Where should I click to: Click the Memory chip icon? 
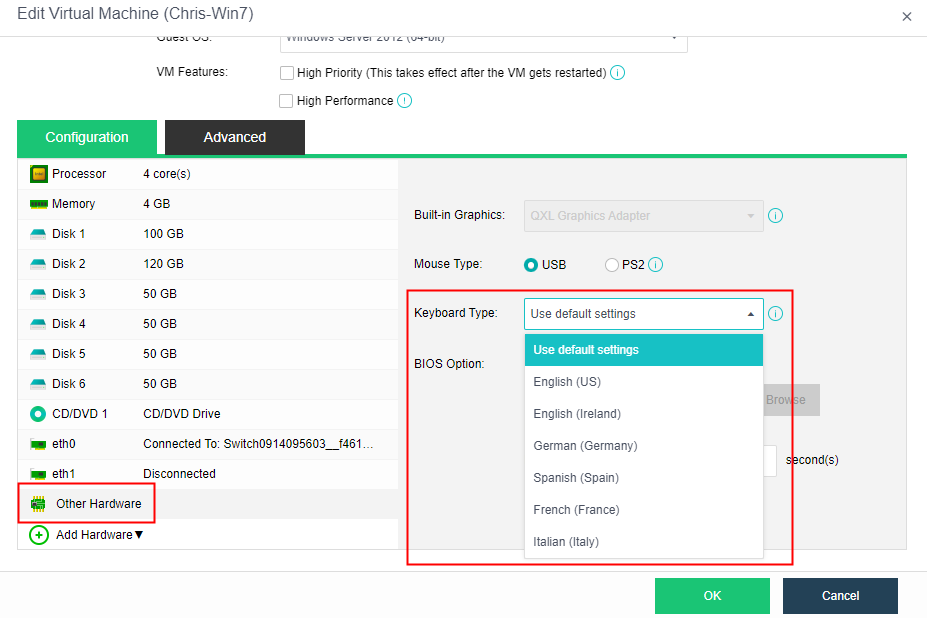point(37,203)
